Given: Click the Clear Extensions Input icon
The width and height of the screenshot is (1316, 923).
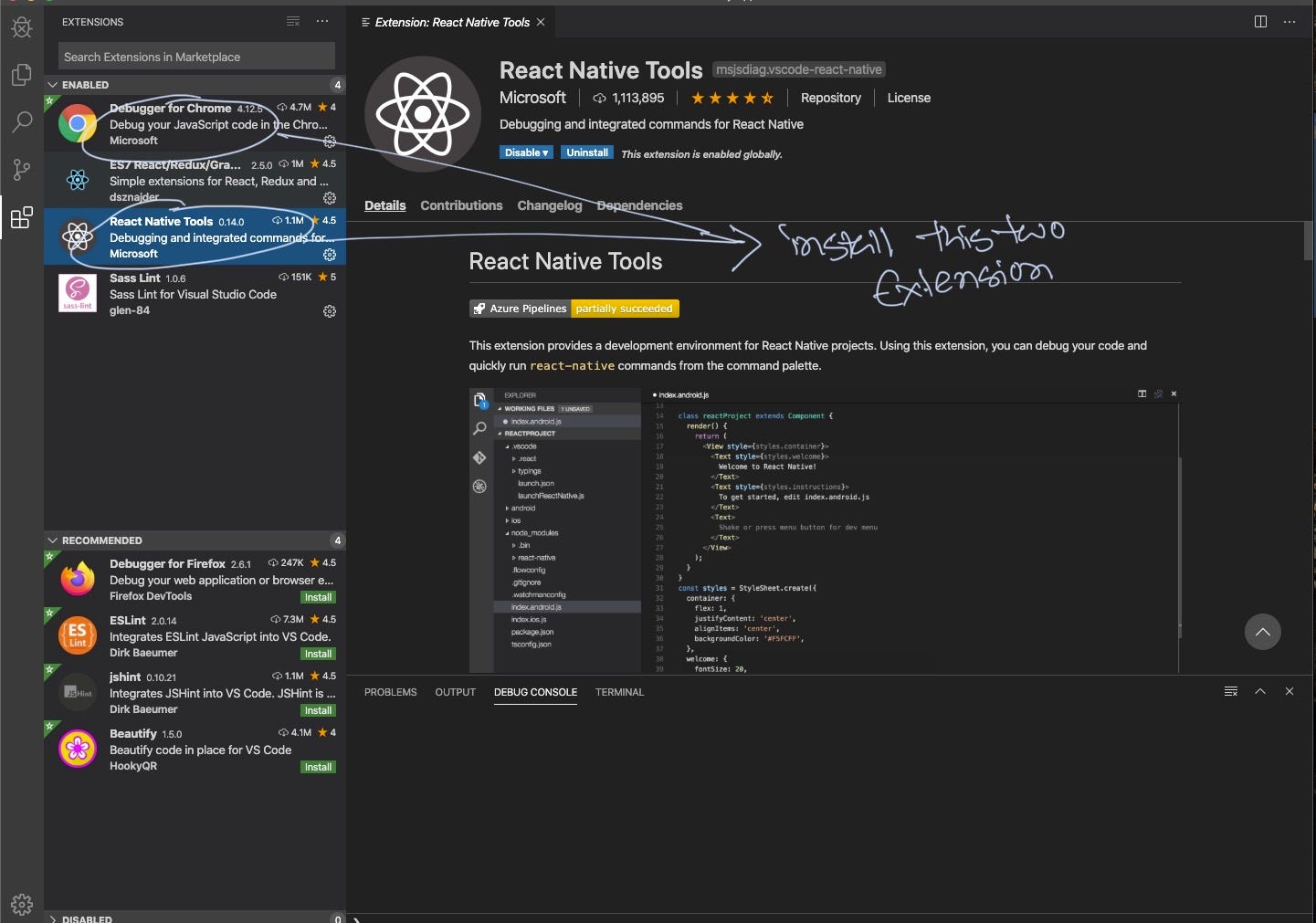Looking at the screenshot, I should pos(293,21).
